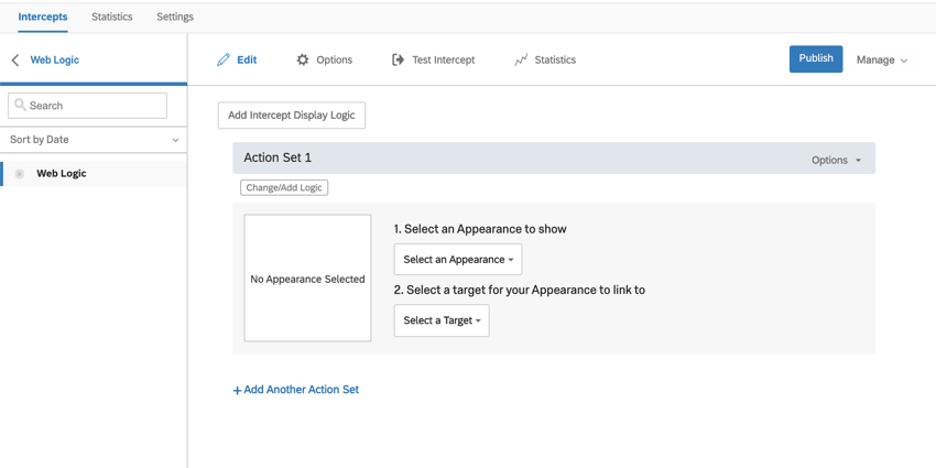Open the Sort by Date dropdown
The height and width of the screenshot is (468, 936).
coord(93,140)
